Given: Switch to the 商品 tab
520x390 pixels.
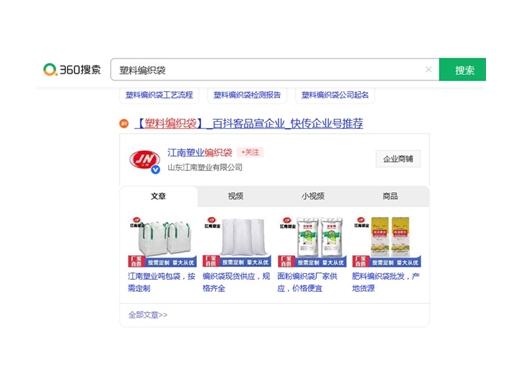Looking at the screenshot, I should point(390,196).
